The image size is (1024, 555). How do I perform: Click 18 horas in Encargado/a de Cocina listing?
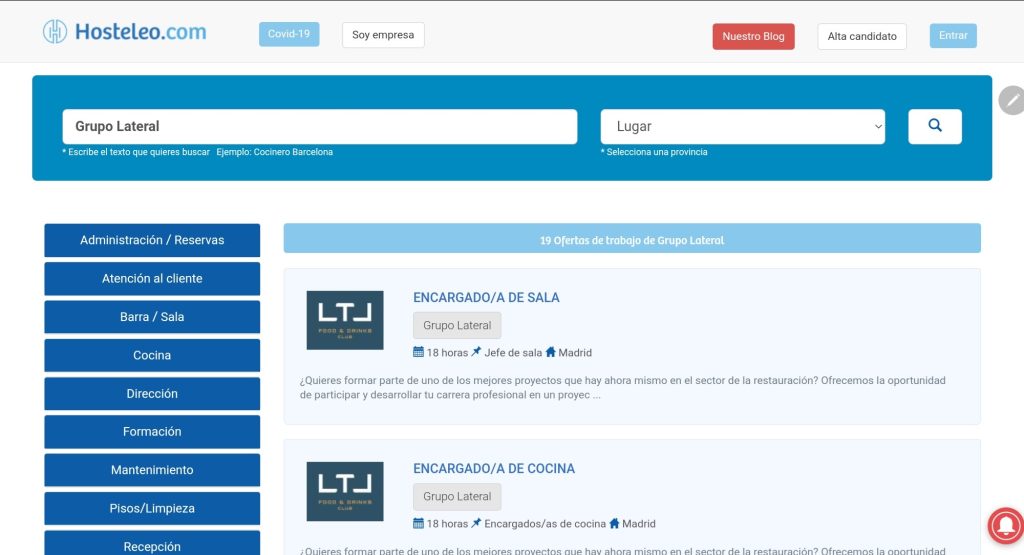447,524
